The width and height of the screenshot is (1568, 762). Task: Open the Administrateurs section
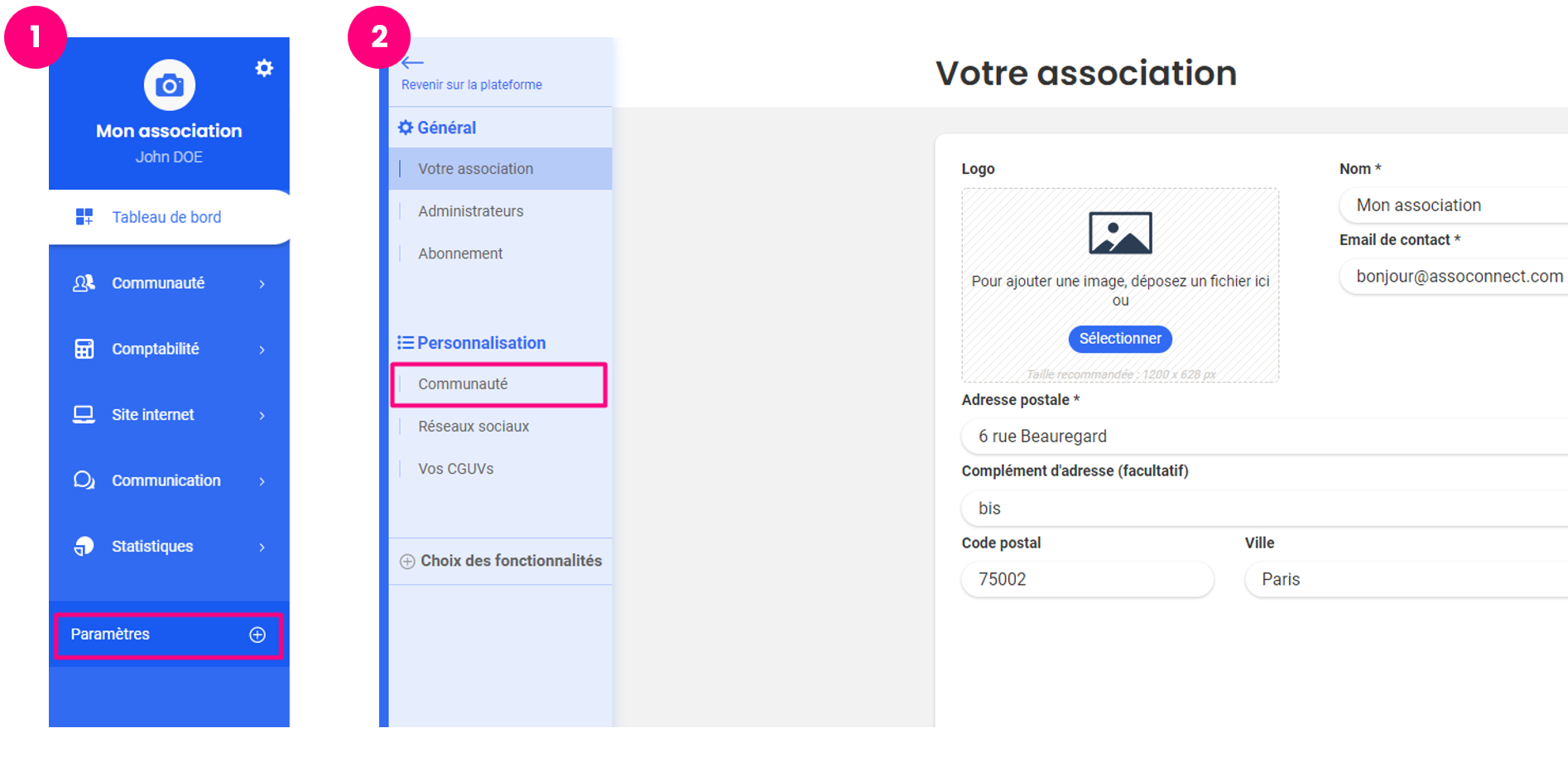click(x=470, y=210)
